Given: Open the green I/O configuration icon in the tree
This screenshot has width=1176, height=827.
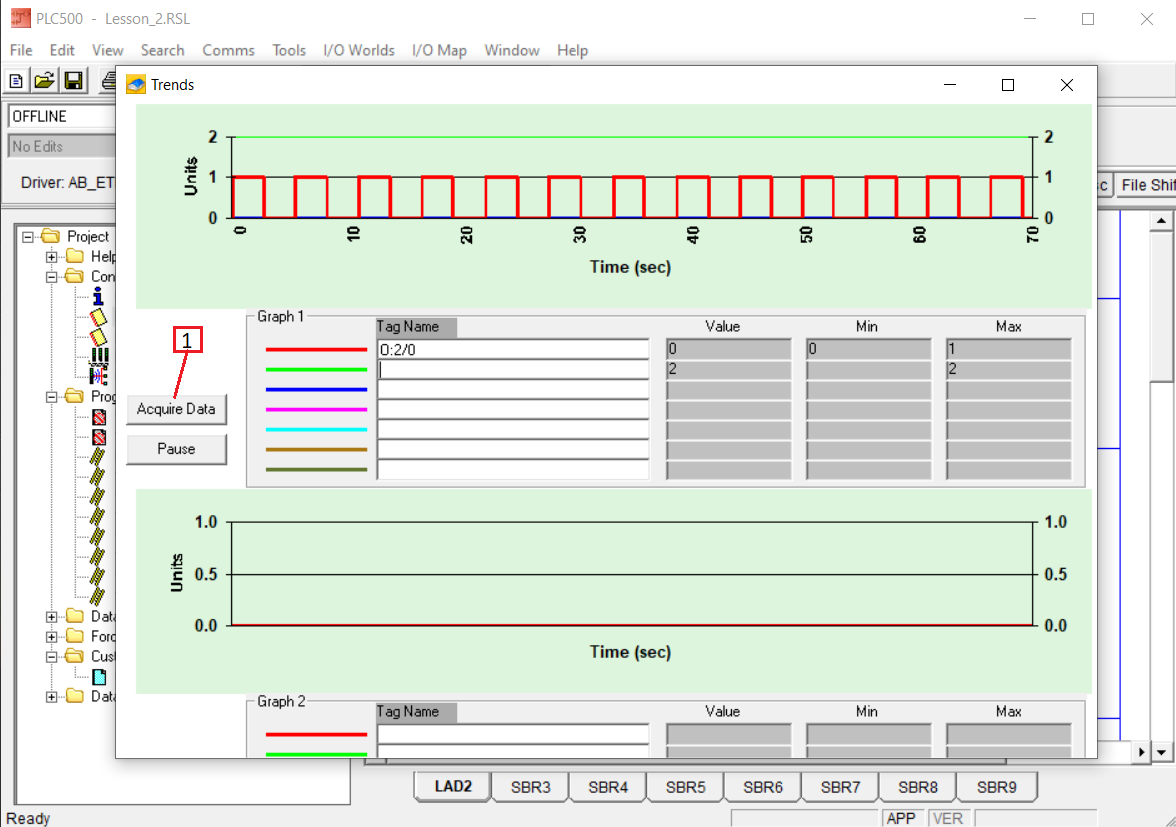Looking at the screenshot, I should point(99,355).
